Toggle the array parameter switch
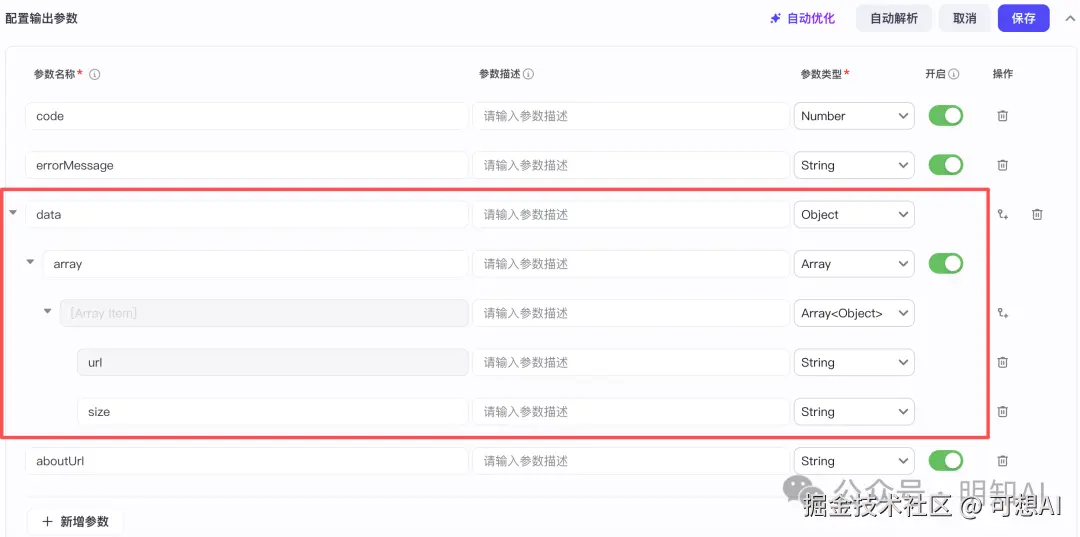The width and height of the screenshot is (1080, 537). 945,264
